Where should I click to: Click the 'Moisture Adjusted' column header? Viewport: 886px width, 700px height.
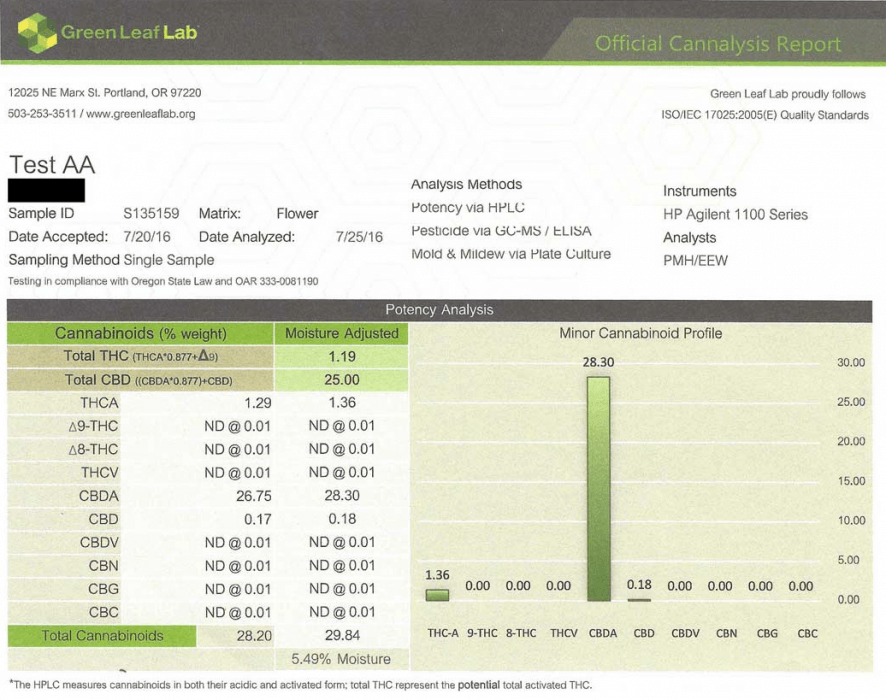[x=341, y=333]
